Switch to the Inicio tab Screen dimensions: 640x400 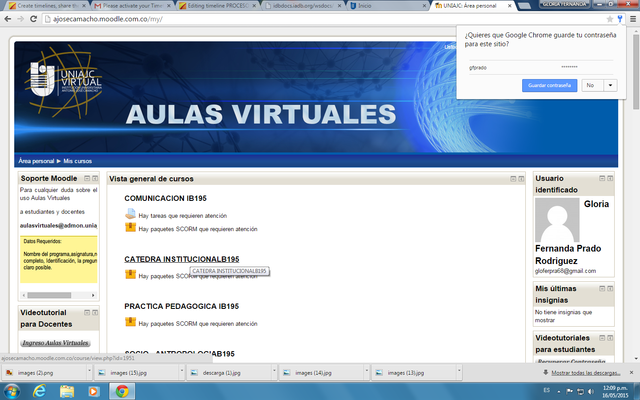[388, 6]
